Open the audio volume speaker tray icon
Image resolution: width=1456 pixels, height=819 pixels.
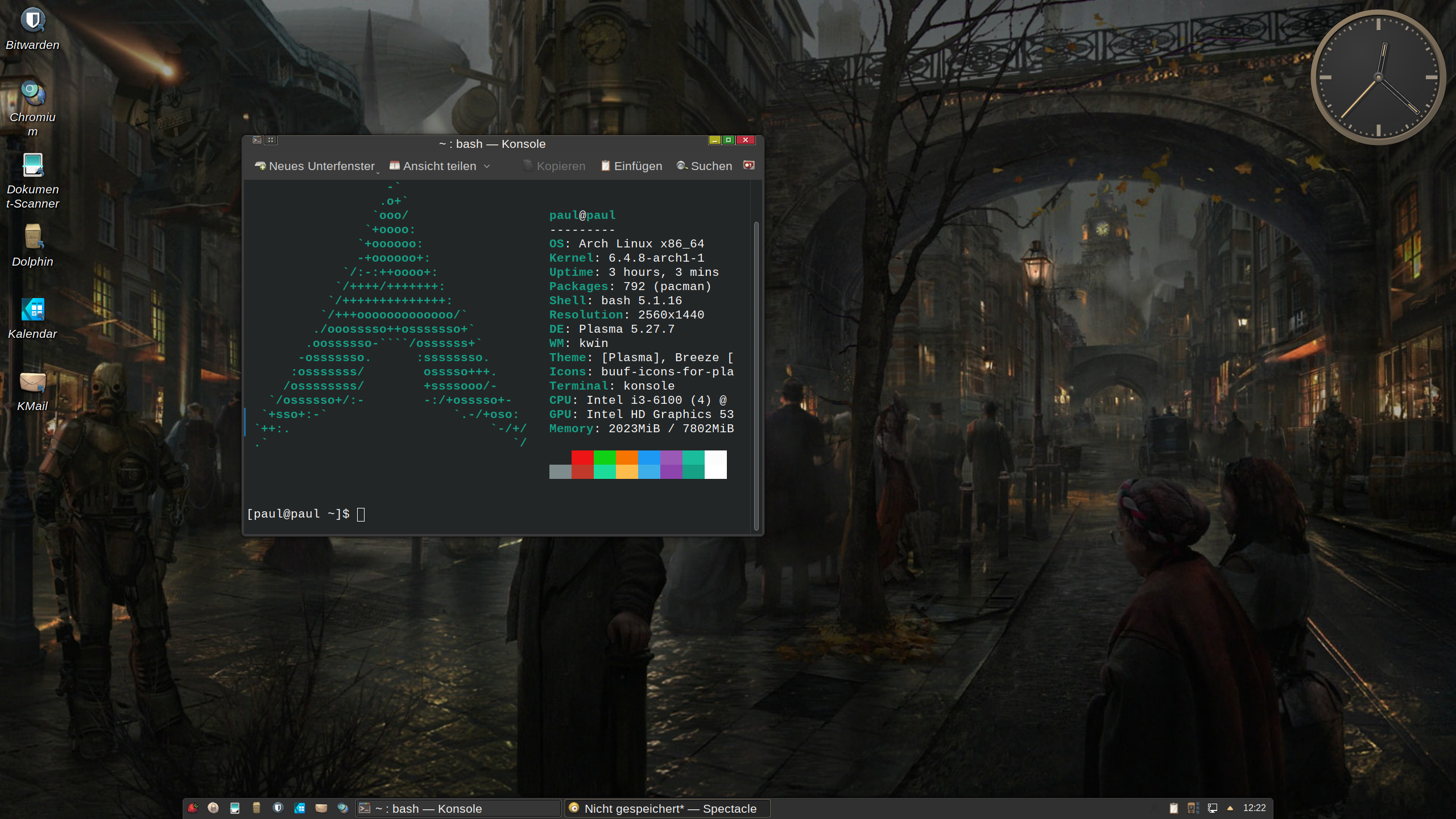[1193, 808]
